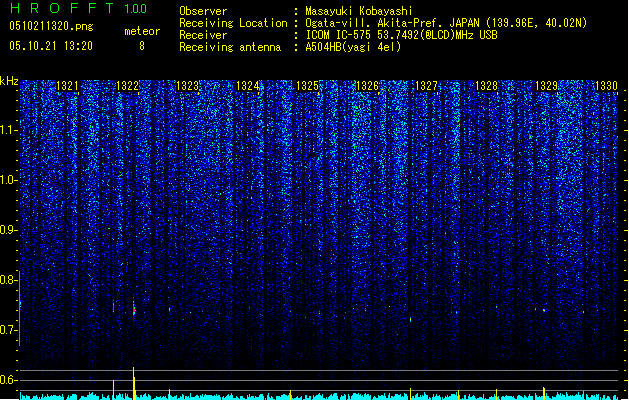Click the HROFFT 1.0.0 title text
The height and width of the screenshot is (400, 629).
[x=78, y=8]
